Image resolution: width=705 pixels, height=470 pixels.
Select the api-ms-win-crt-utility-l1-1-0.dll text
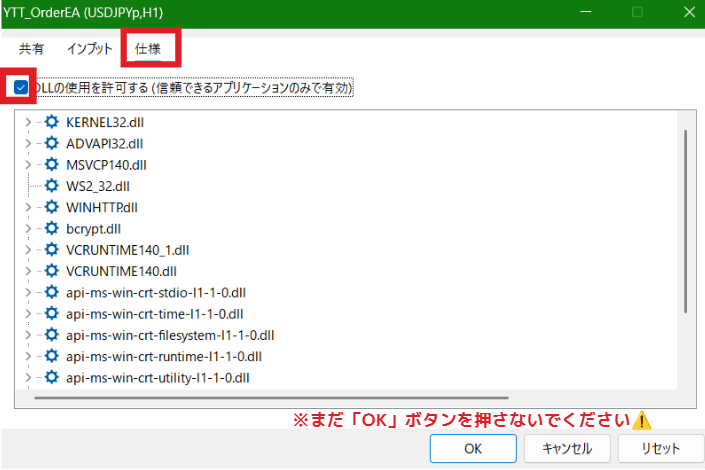click(x=158, y=378)
